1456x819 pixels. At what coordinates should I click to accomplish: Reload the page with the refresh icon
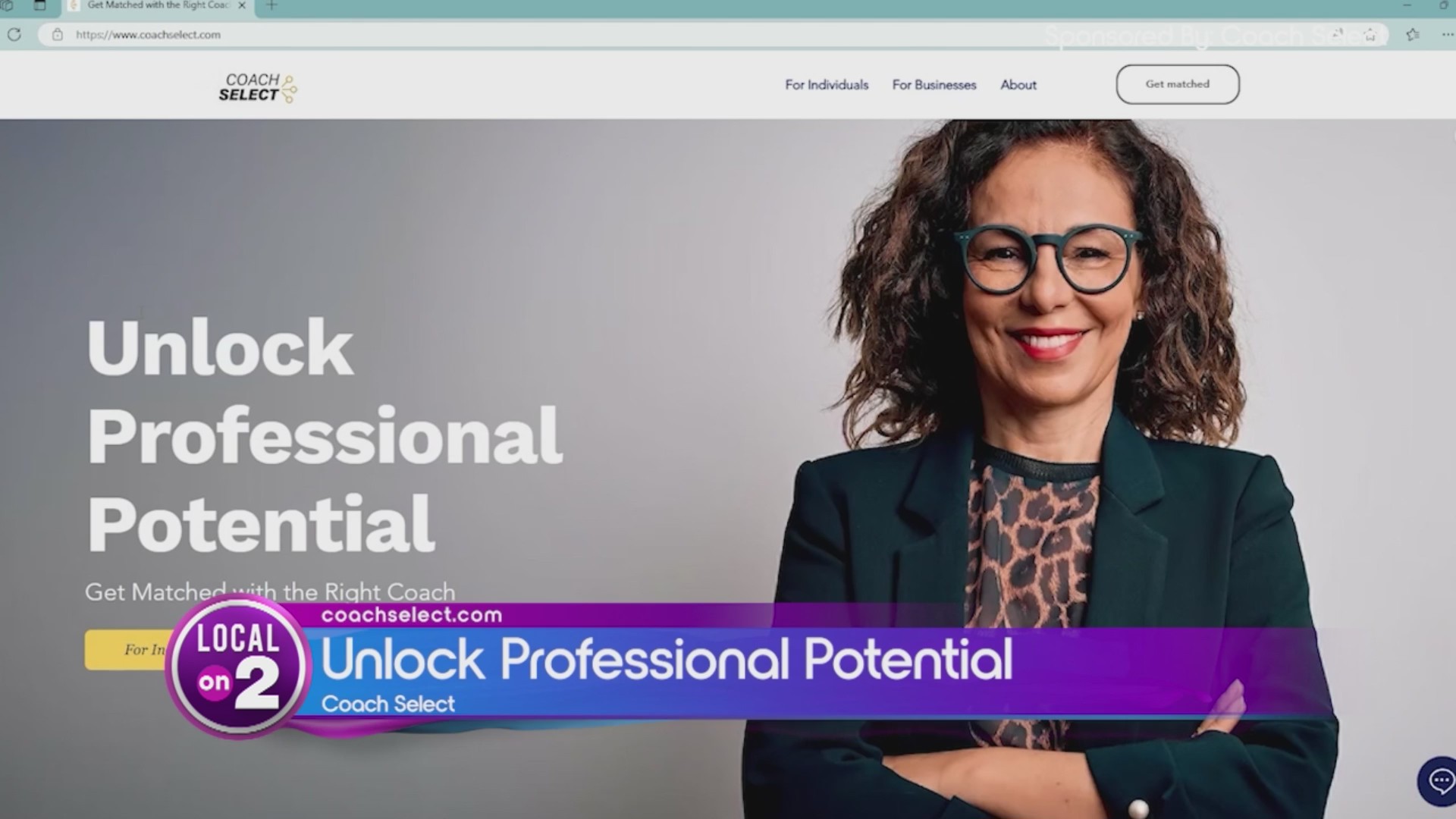coord(14,34)
